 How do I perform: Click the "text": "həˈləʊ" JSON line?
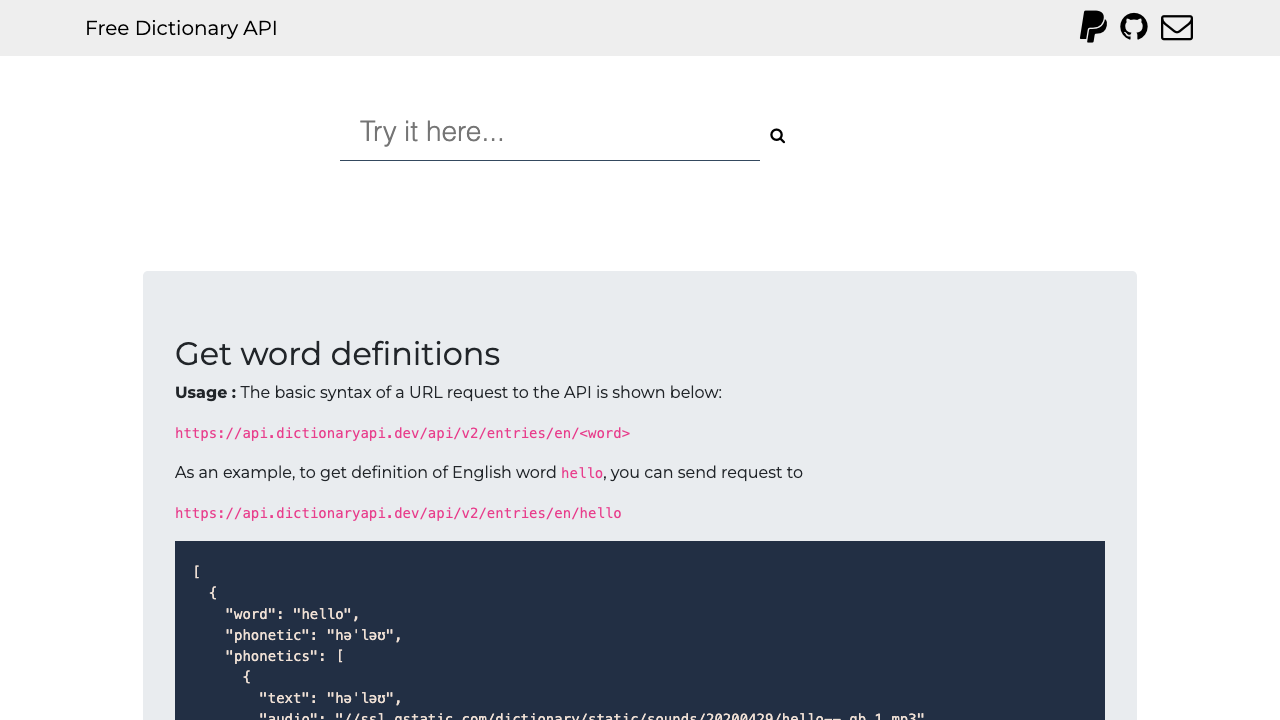(330, 698)
